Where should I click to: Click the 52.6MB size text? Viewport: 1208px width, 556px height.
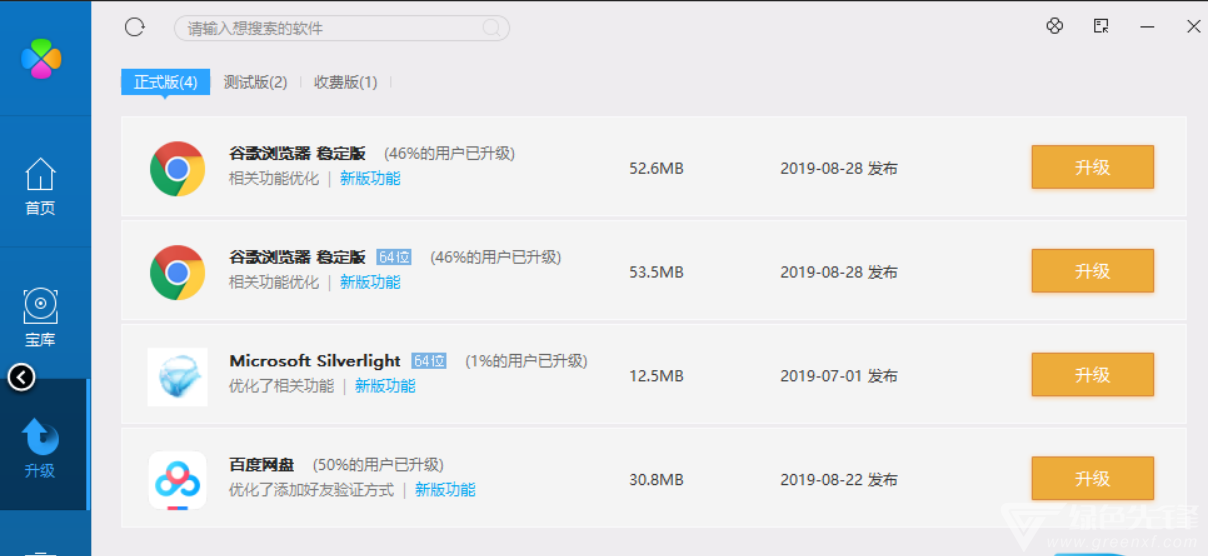(656, 168)
